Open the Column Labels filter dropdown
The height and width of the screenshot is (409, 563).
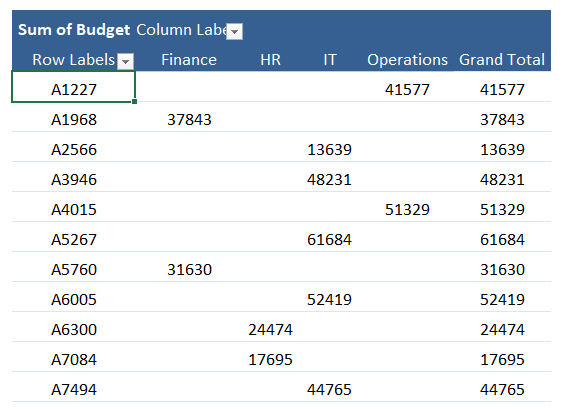(234, 32)
